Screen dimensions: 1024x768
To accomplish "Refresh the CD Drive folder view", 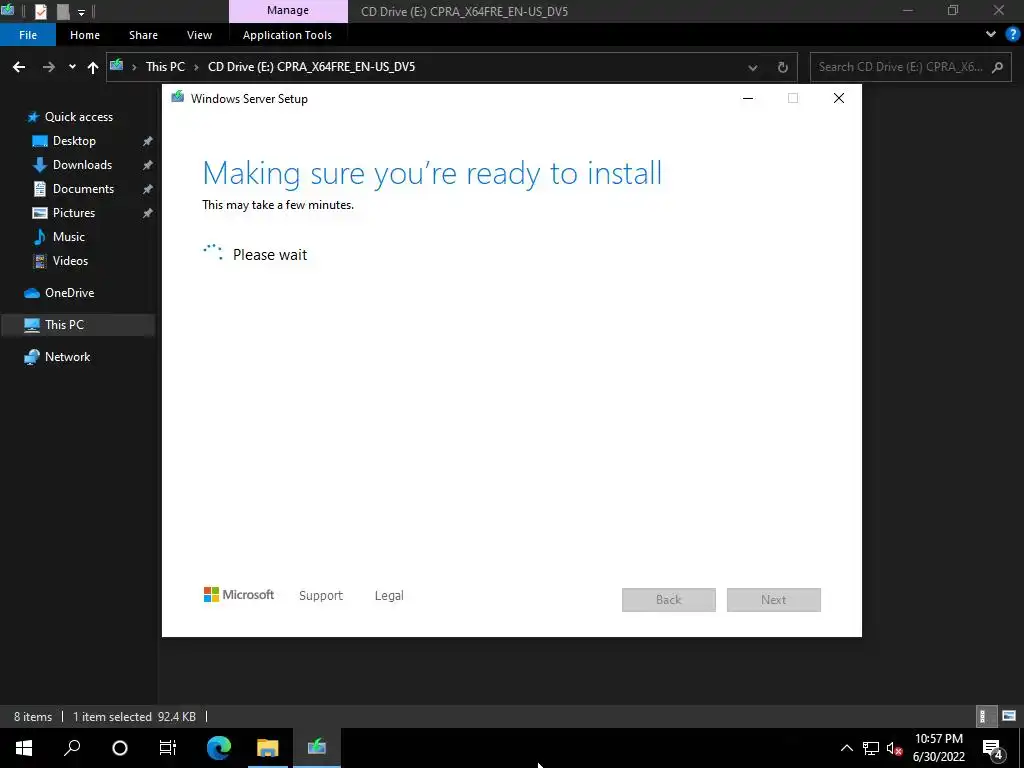I will coord(782,67).
